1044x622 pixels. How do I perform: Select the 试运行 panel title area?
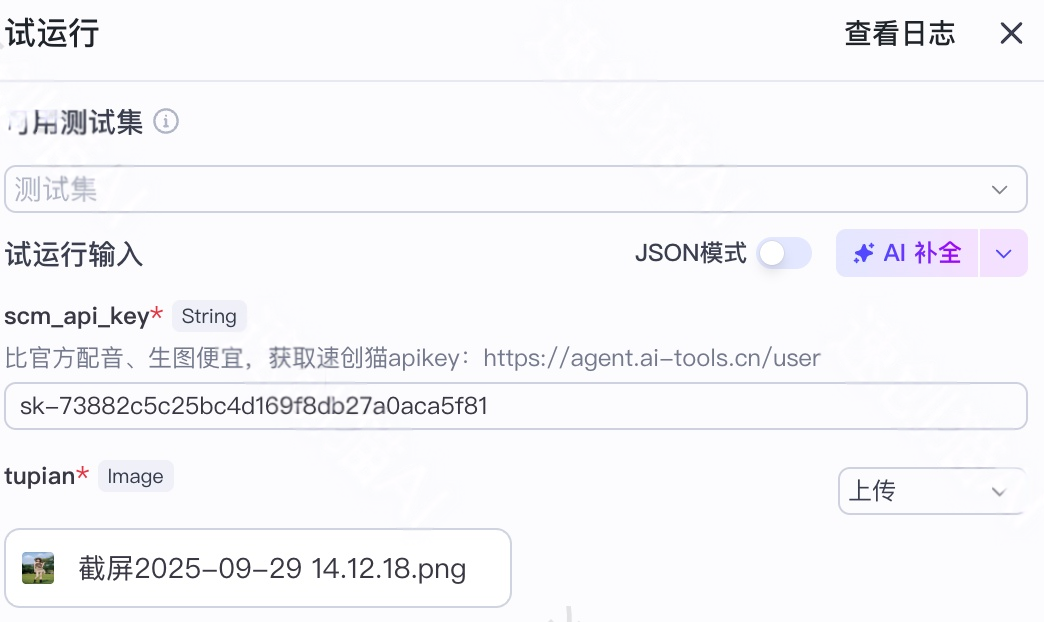50,33
